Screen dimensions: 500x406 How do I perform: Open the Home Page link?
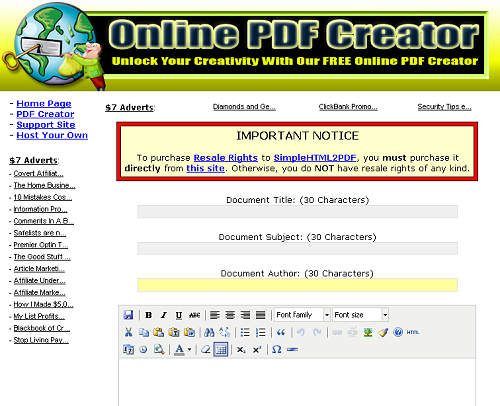pos(44,104)
